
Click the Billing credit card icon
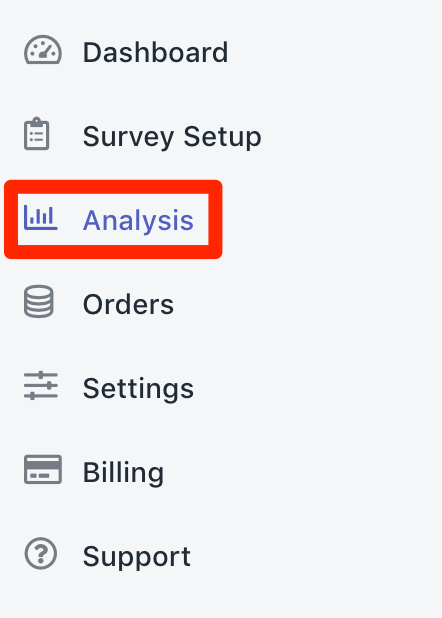43,469
